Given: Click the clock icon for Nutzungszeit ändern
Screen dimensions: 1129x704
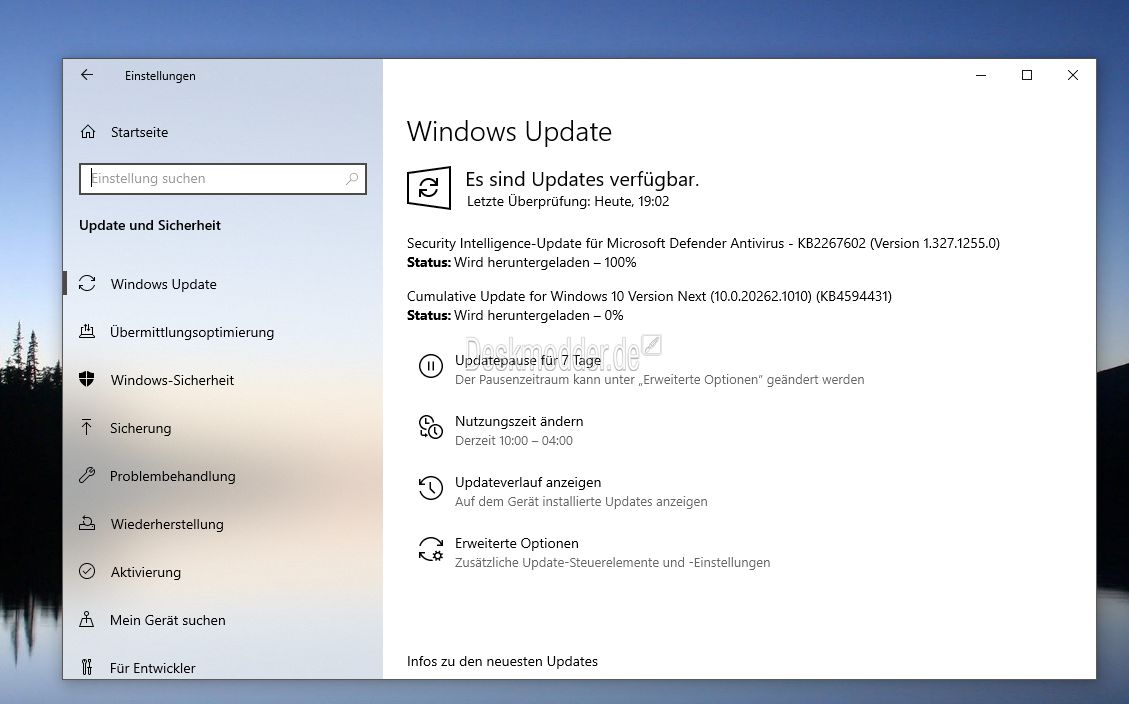Looking at the screenshot, I should point(431,427).
